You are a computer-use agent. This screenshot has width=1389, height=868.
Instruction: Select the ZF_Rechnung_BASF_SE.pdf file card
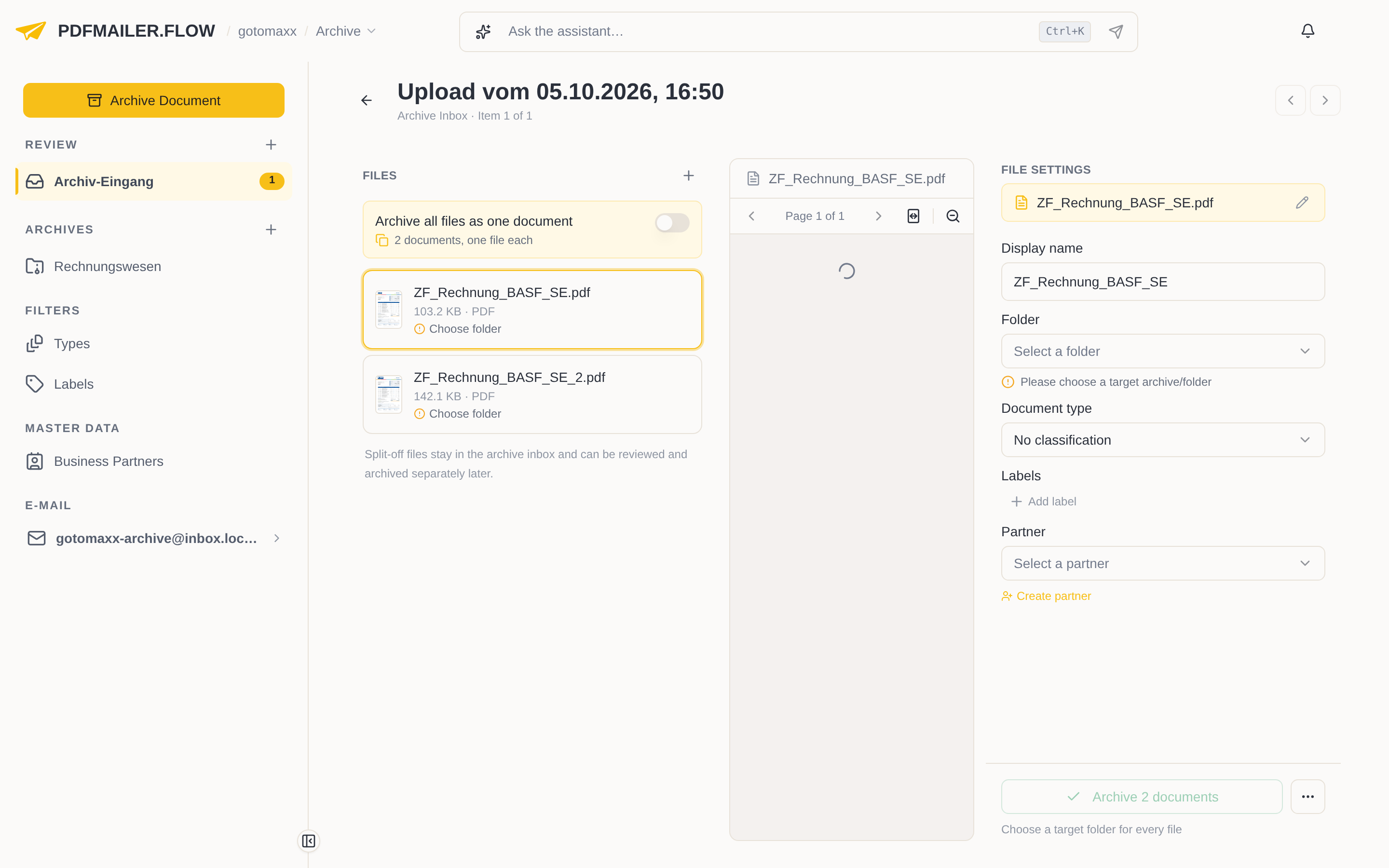532,310
